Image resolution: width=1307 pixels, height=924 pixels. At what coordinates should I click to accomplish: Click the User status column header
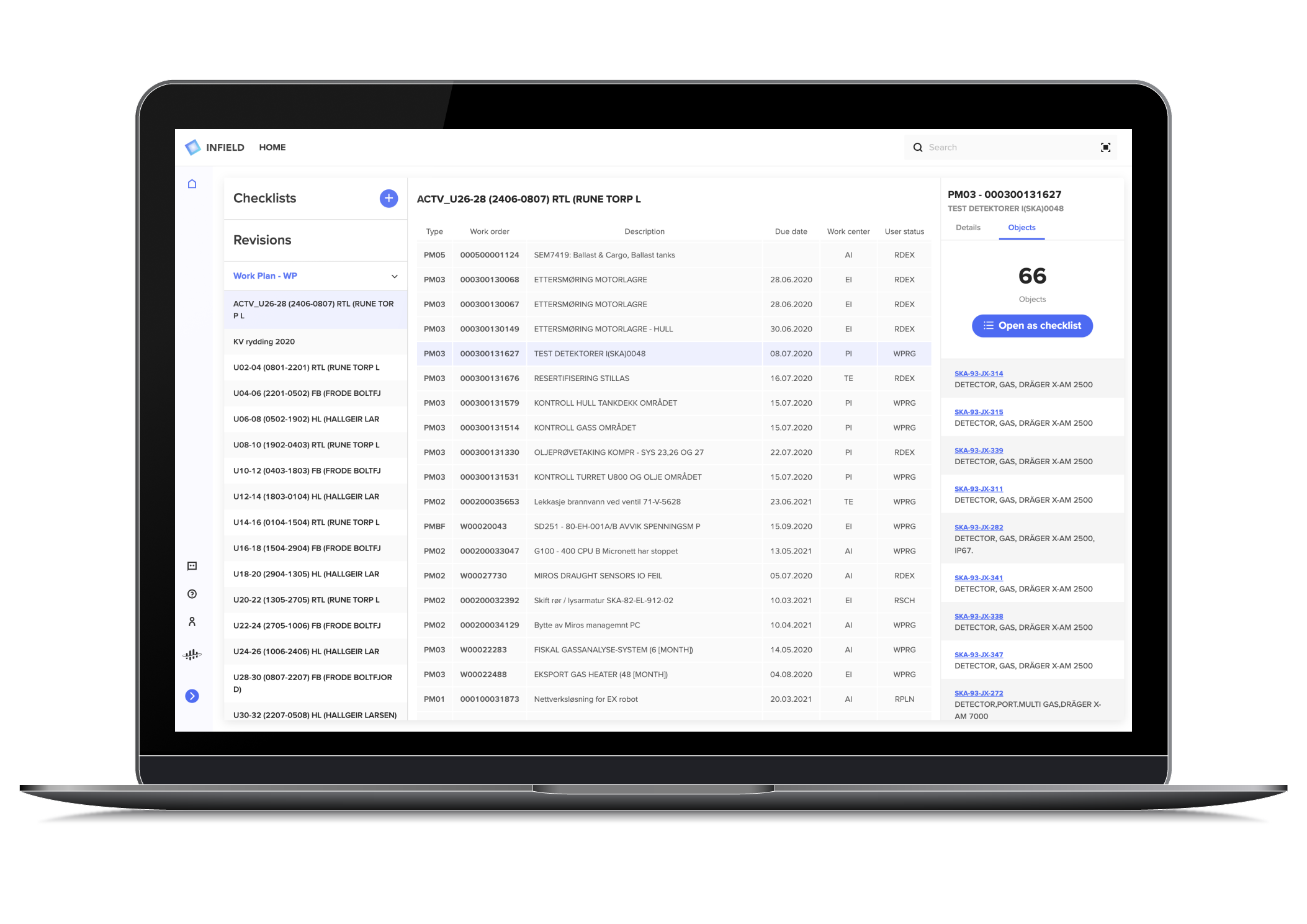[904, 231]
